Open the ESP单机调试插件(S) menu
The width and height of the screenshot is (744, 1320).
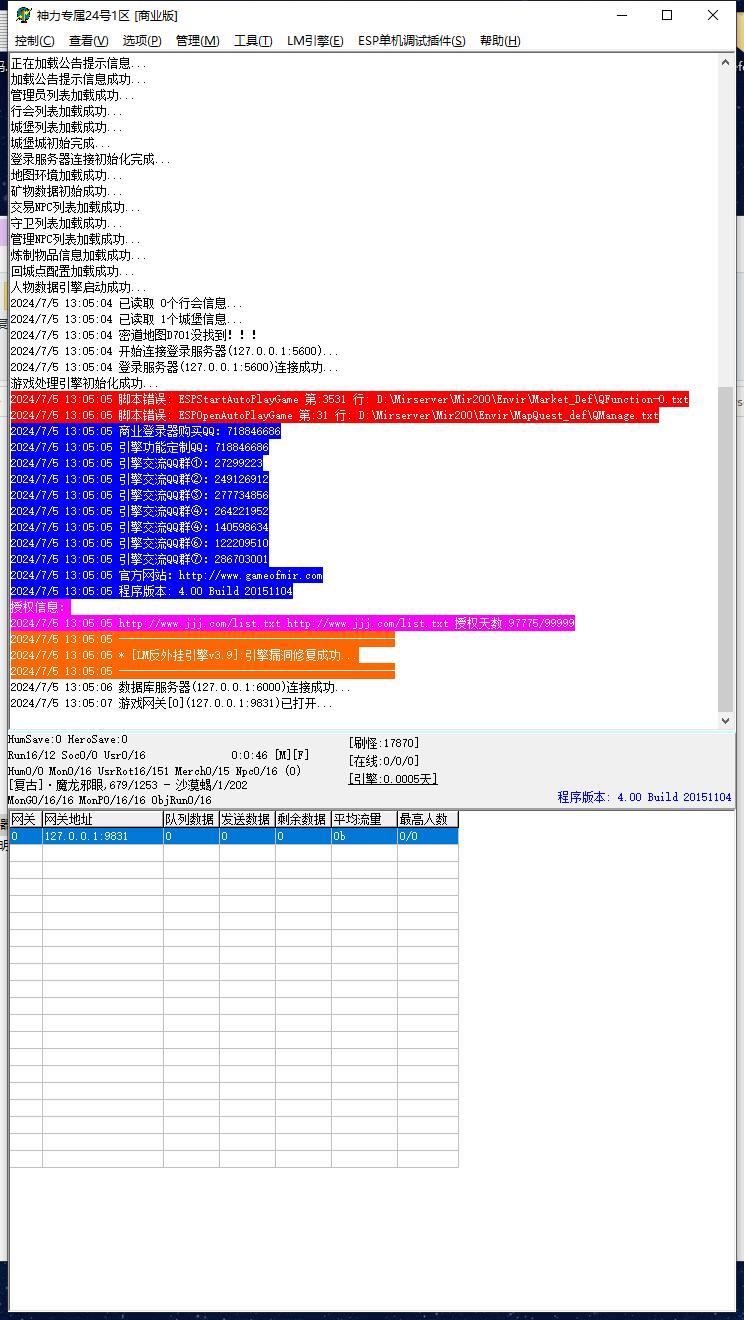coord(412,41)
